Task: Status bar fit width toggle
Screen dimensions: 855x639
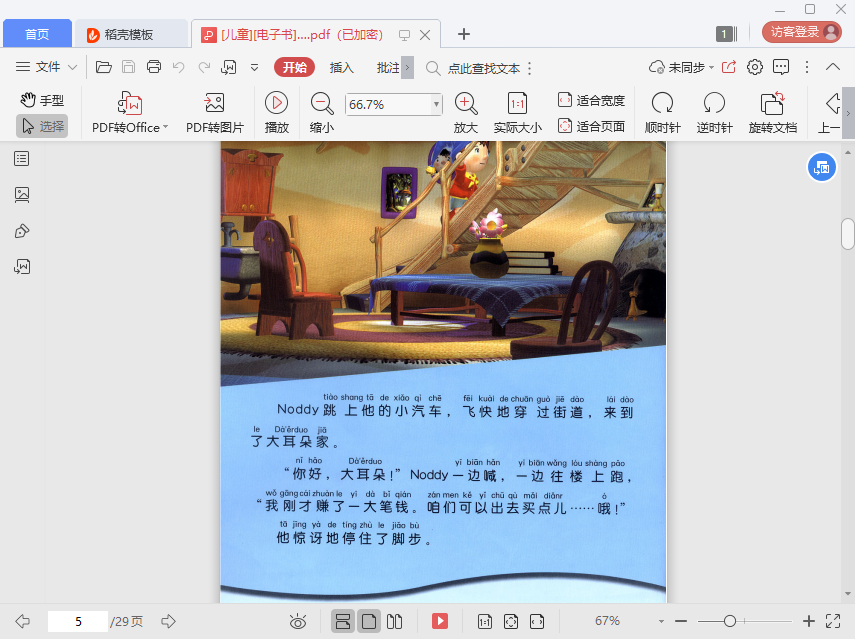Action: click(537, 621)
